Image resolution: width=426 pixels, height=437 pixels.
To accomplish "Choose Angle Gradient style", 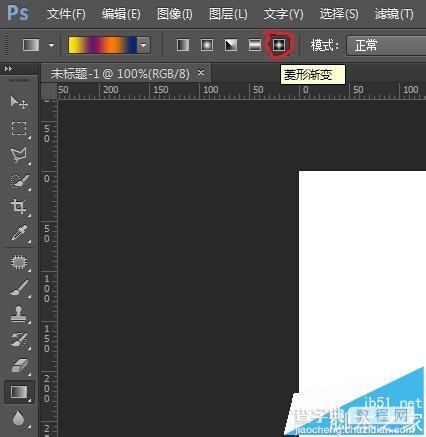I will 231,45.
